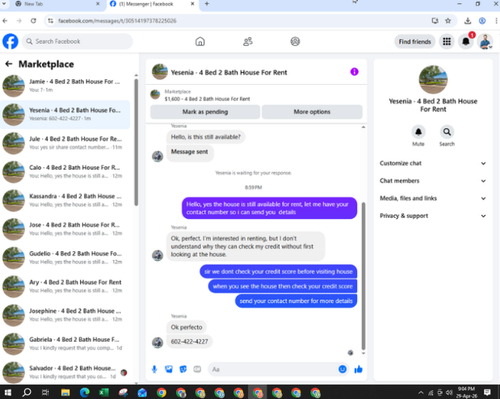The width and height of the screenshot is (500, 399).
Task: Select the Messenger | Facebook tab
Action: [152, 4]
